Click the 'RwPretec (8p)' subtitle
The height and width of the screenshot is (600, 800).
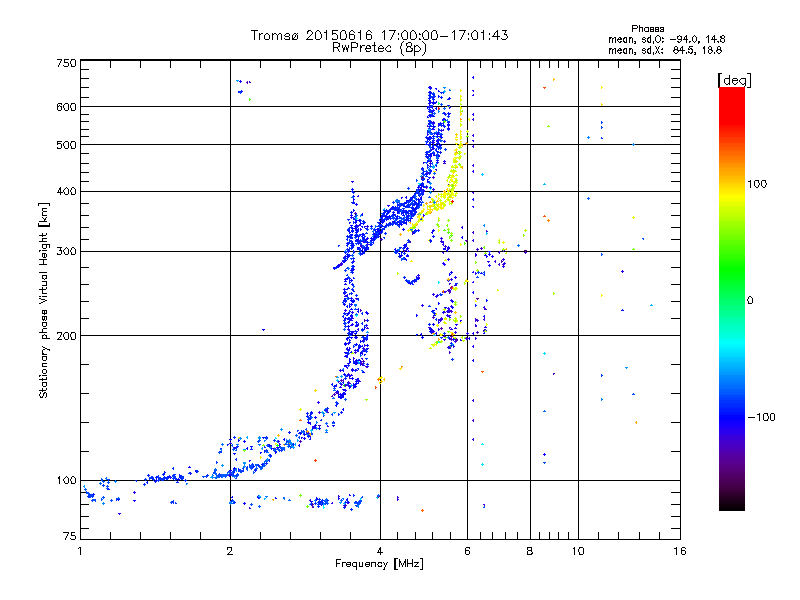click(379, 48)
